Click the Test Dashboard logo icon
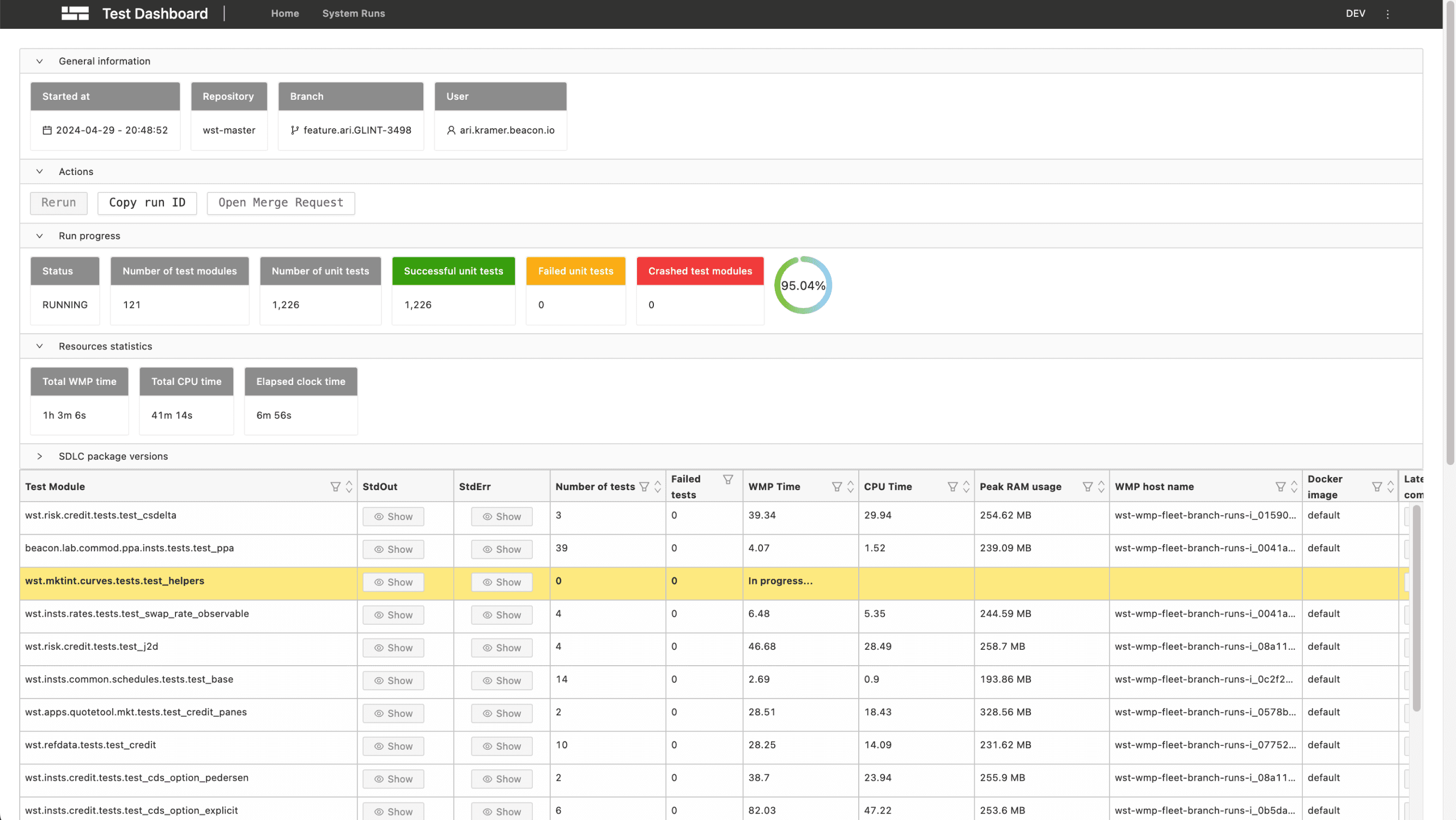The image size is (1456, 820). pos(75,13)
